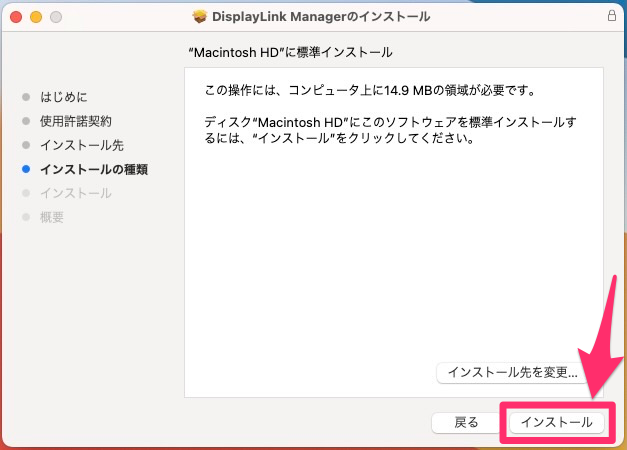Click the “Macintosh HD”に標準インストール heading
The height and width of the screenshot is (450, 627).
coord(290,51)
